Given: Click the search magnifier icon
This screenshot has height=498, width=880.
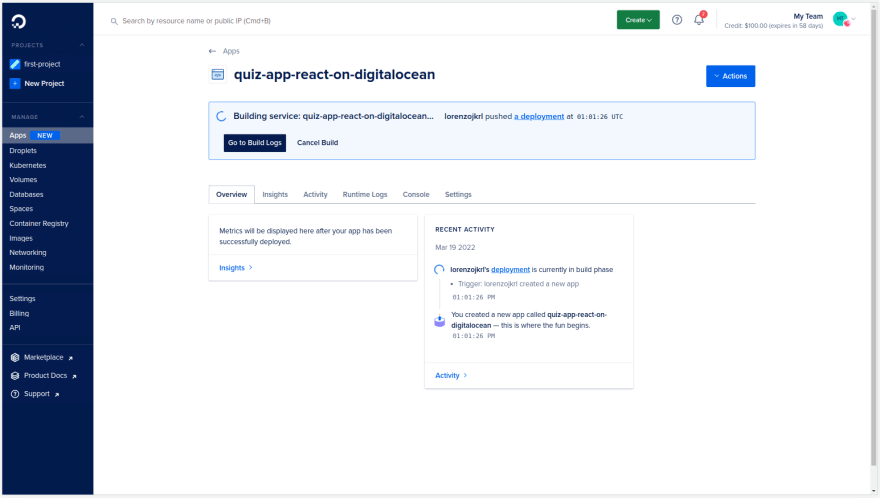Looking at the screenshot, I should (x=114, y=21).
